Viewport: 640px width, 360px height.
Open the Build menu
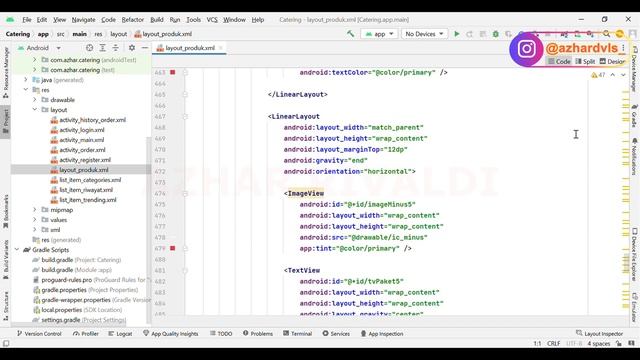157,20
